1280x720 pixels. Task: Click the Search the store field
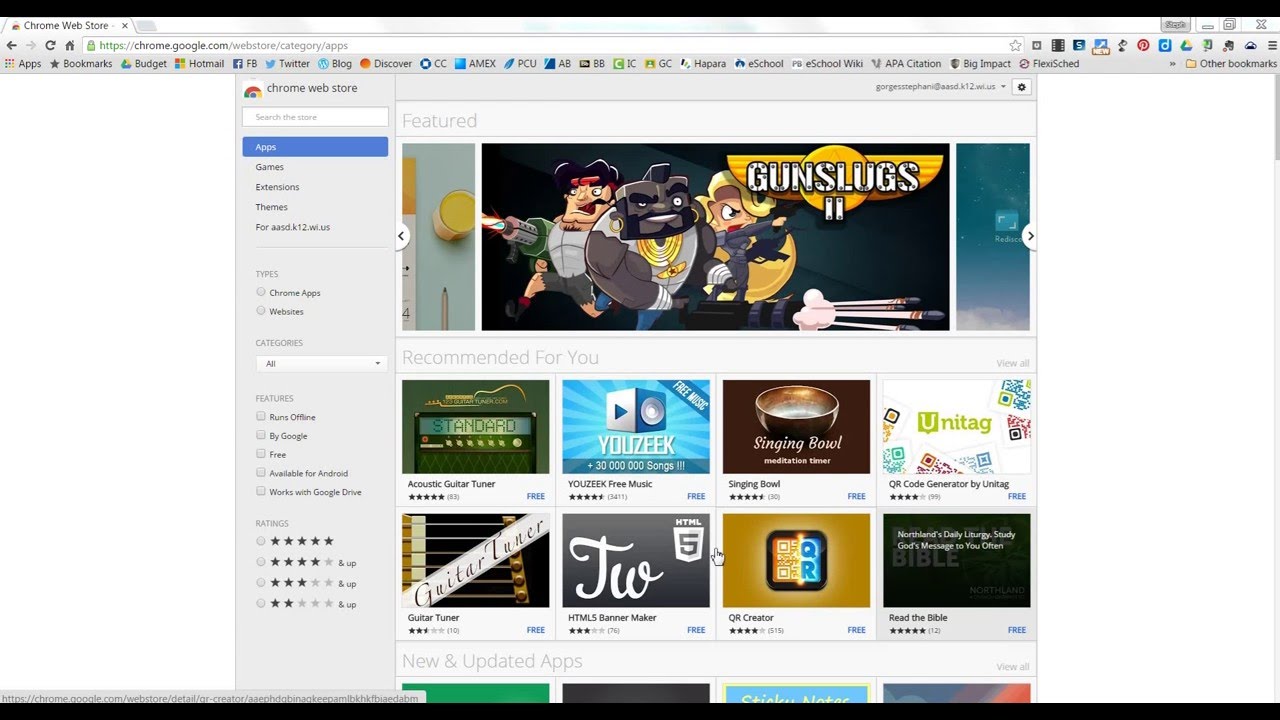click(x=315, y=117)
